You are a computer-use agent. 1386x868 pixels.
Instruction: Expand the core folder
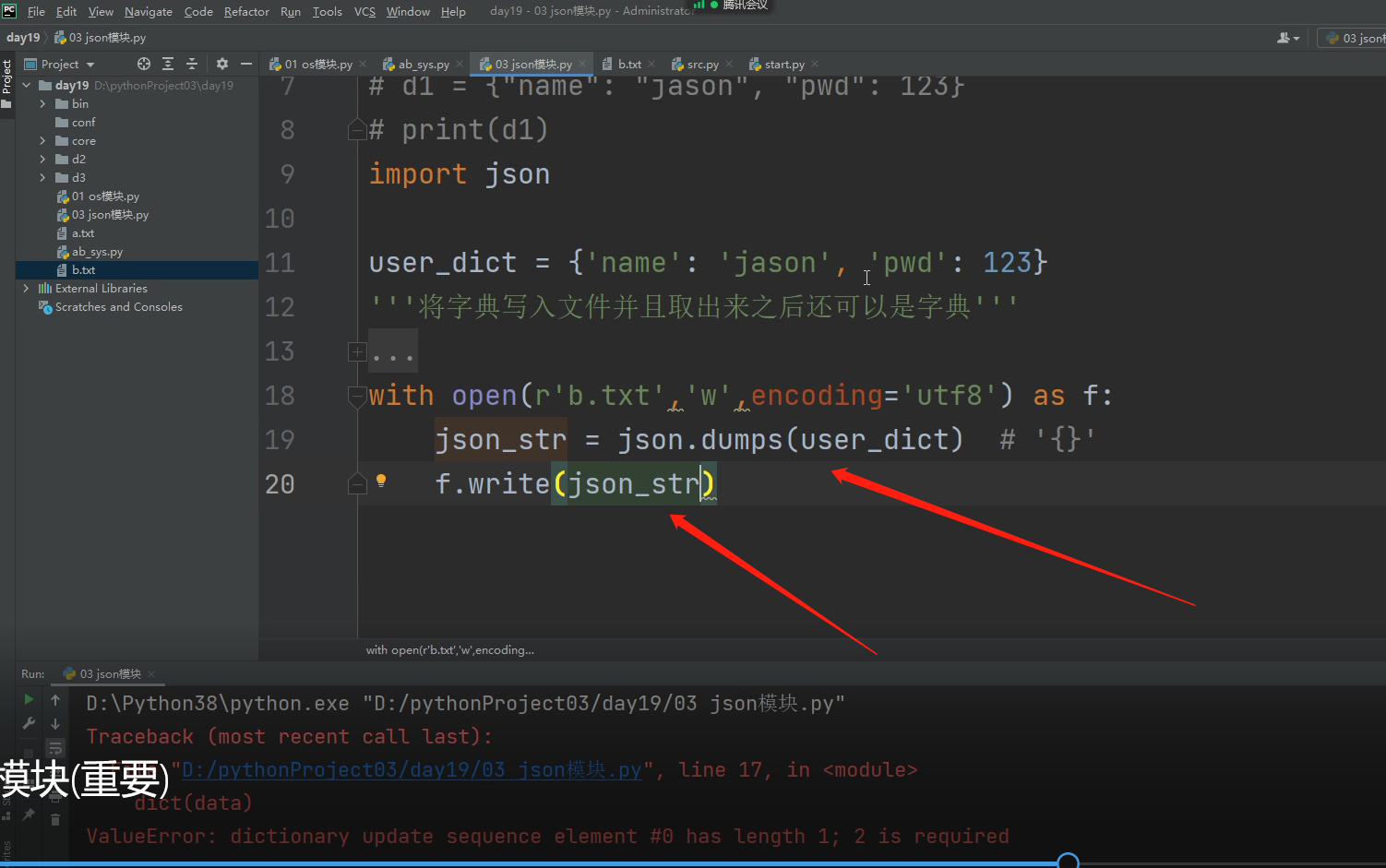point(42,141)
